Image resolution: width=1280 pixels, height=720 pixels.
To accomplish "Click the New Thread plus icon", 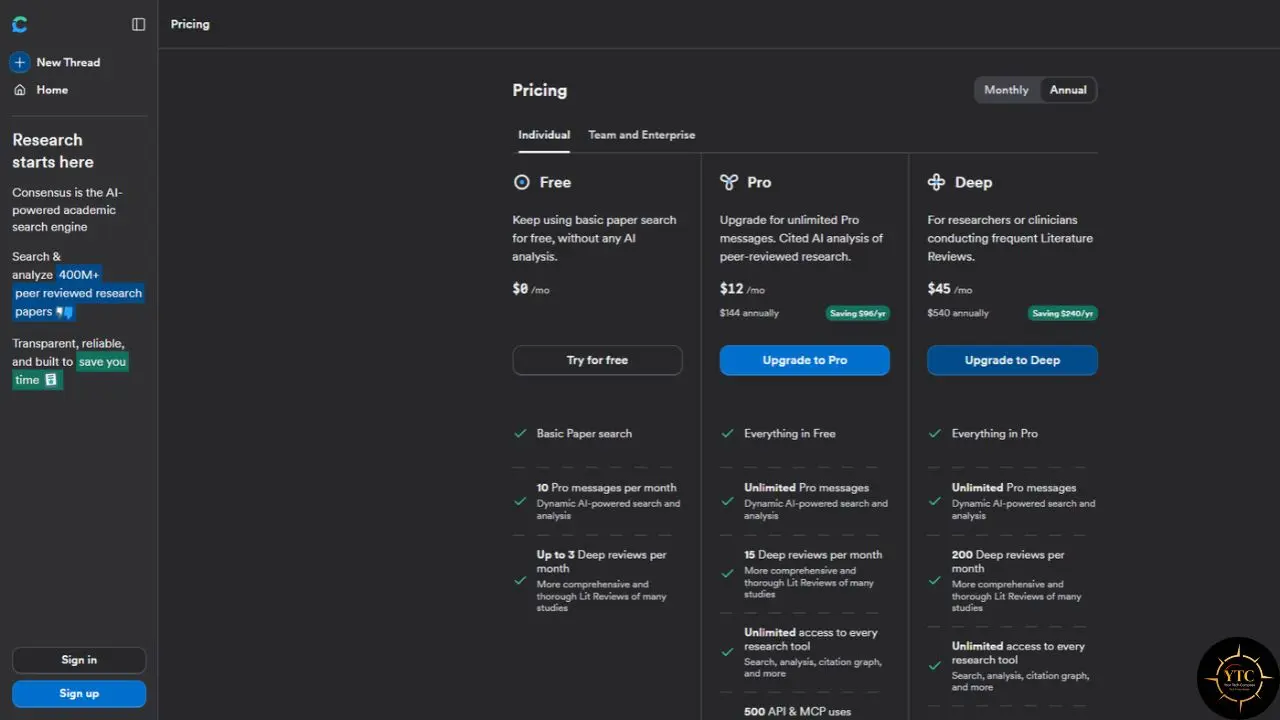I will point(20,62).
